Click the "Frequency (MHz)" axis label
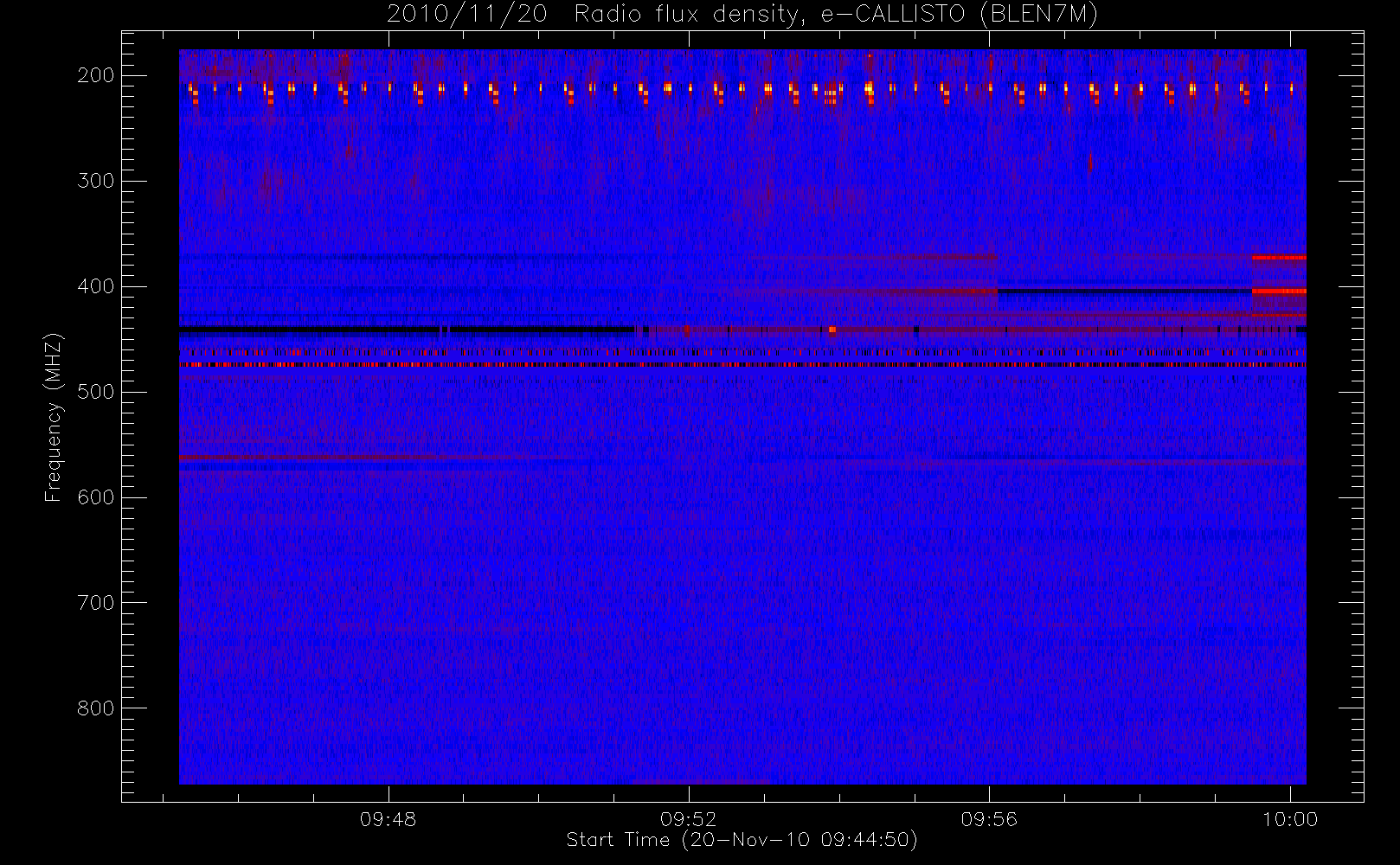 54,417
